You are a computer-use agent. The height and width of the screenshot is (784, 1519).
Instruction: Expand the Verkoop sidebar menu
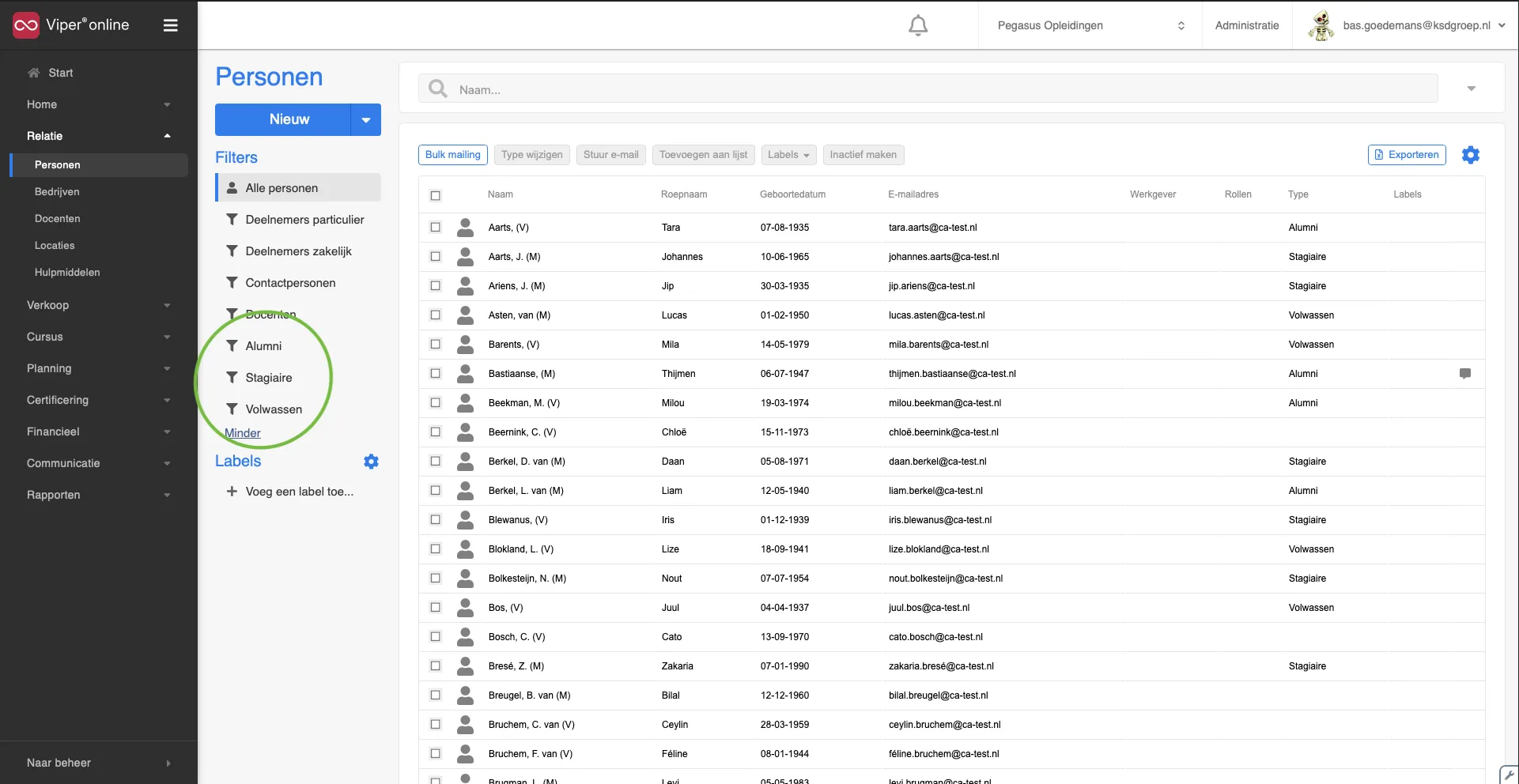99,305
